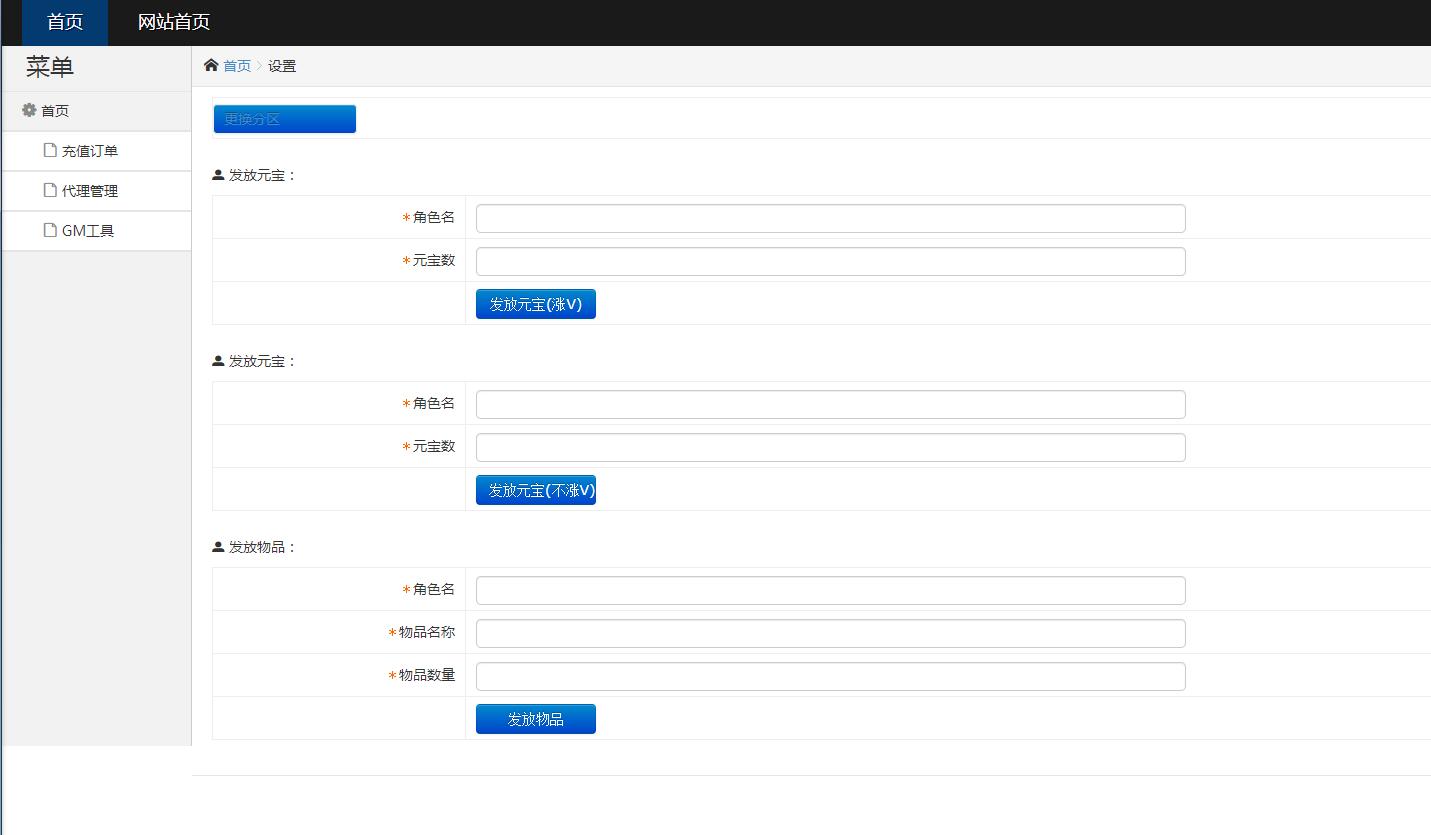Focus the 物品数量 input field

(x=830, y=676)
